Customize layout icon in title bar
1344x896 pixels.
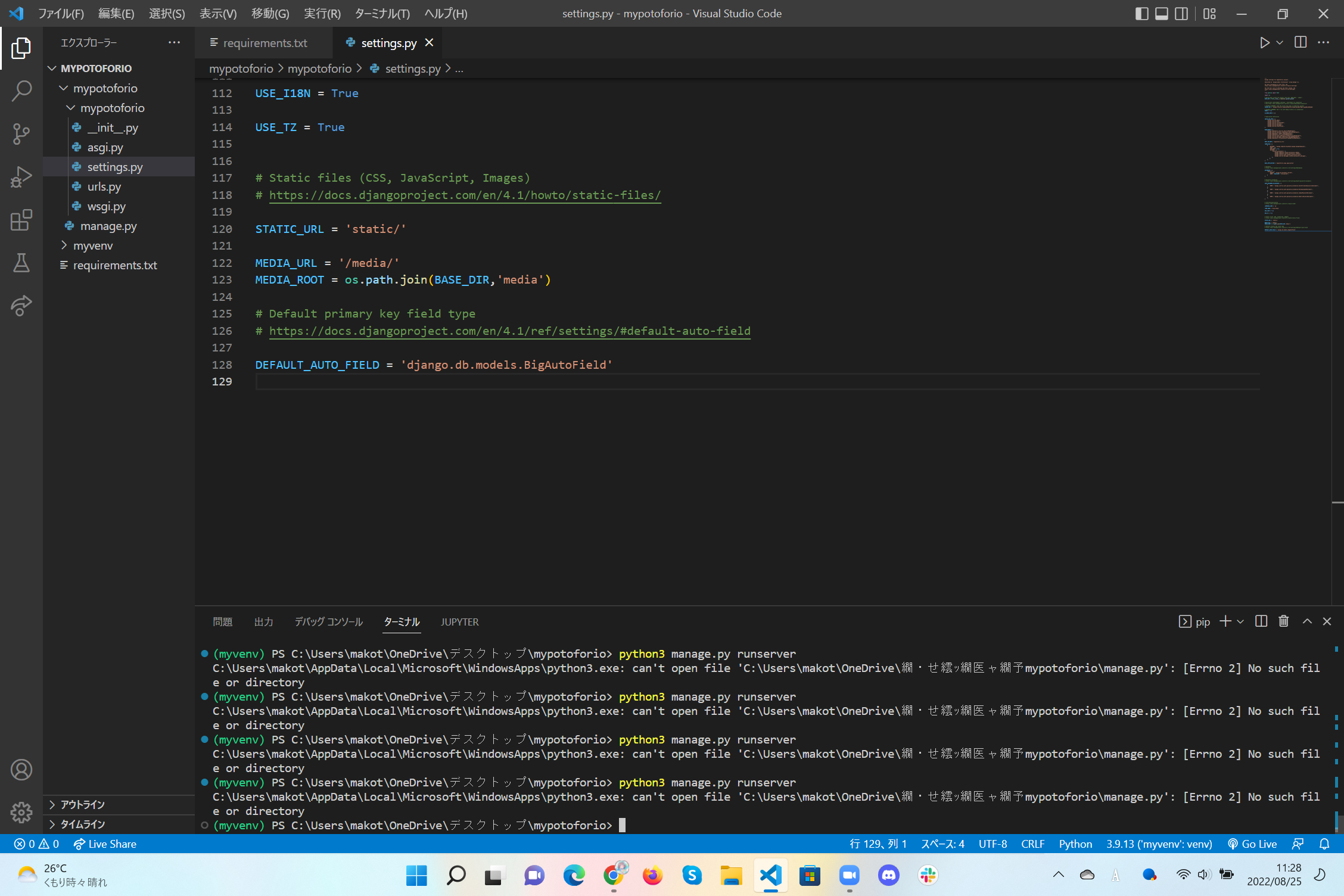coord(1209,13)
